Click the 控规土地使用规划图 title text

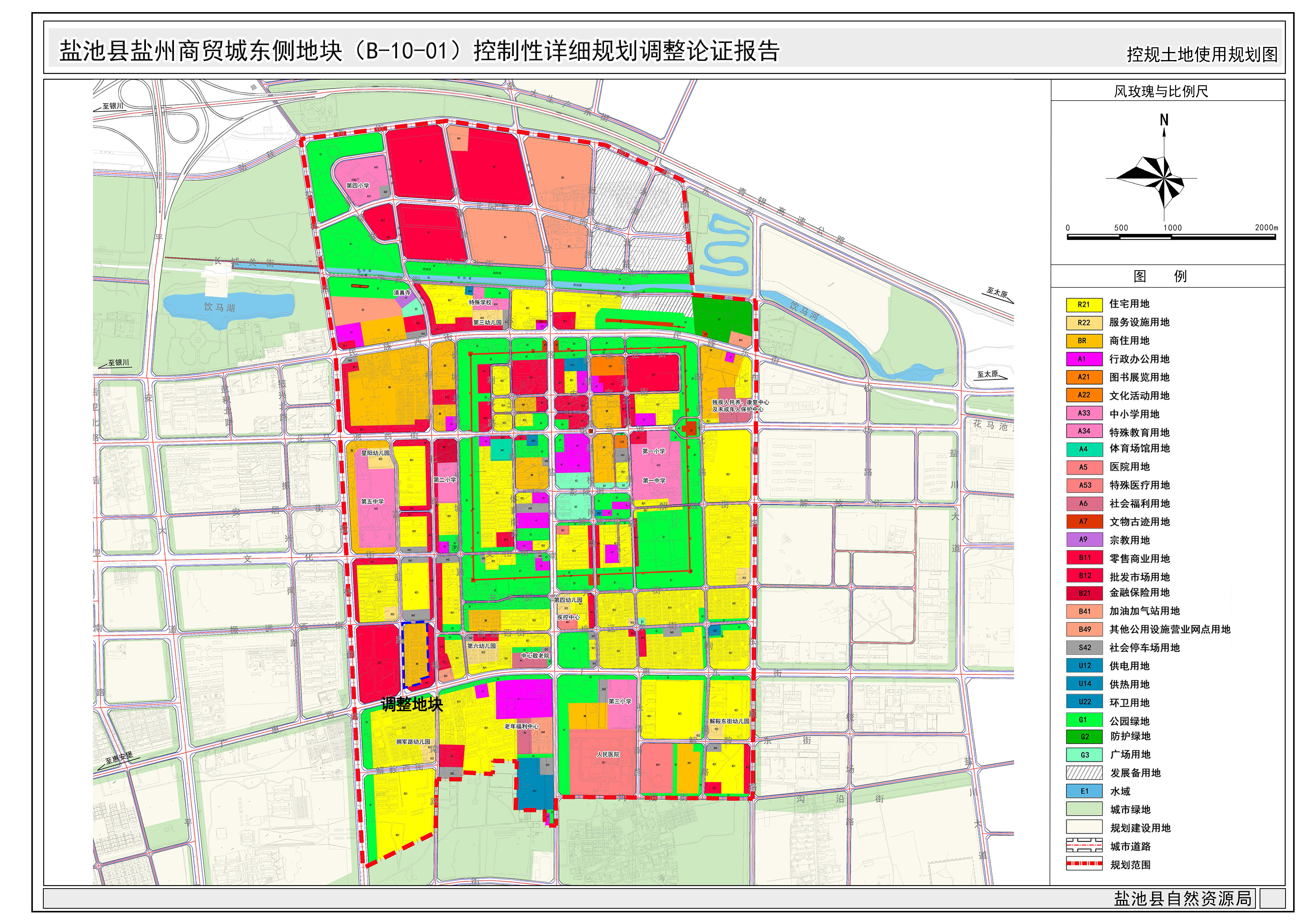point(1202,54)
